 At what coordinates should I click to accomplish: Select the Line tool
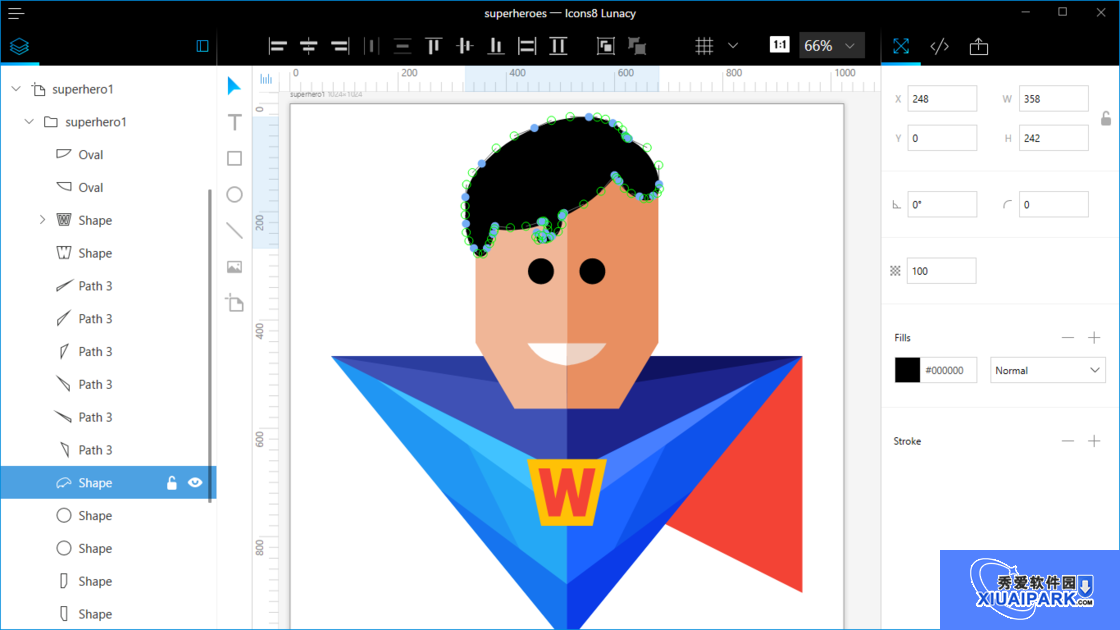tap(234, 230)
